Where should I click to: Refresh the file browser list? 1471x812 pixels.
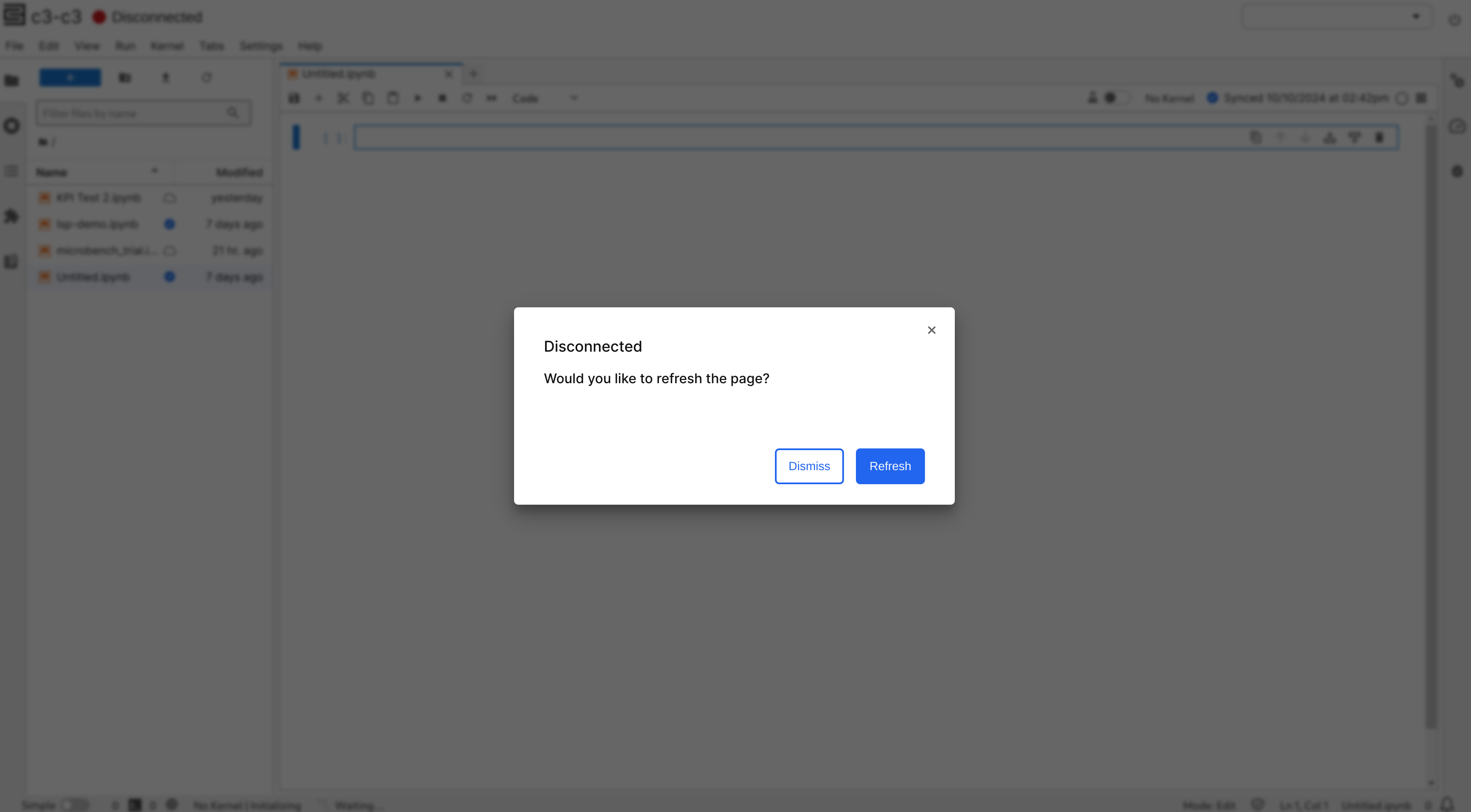[207, 77]
